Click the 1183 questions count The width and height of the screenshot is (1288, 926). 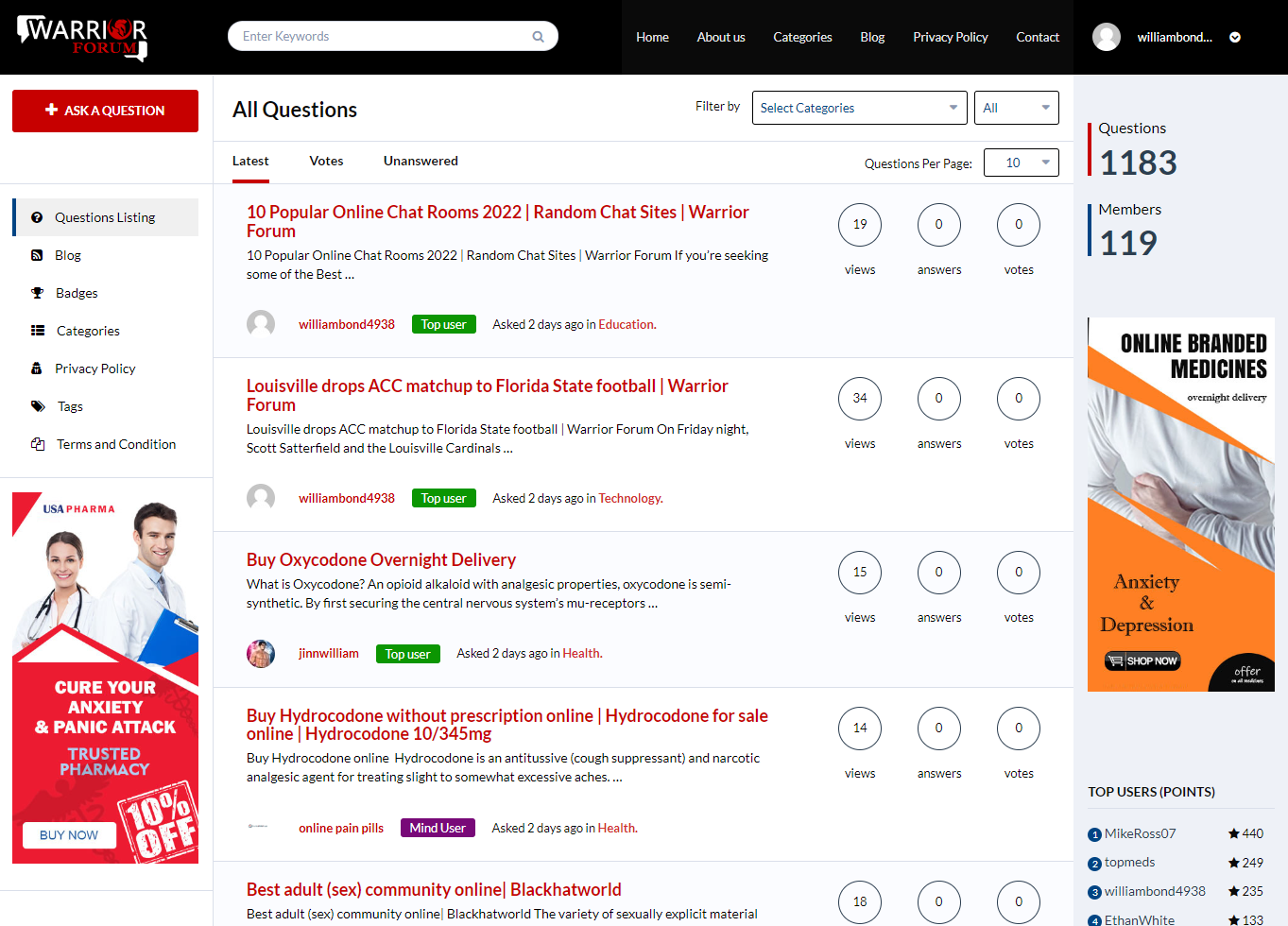pyautogui.click(x=1138, y=163)
